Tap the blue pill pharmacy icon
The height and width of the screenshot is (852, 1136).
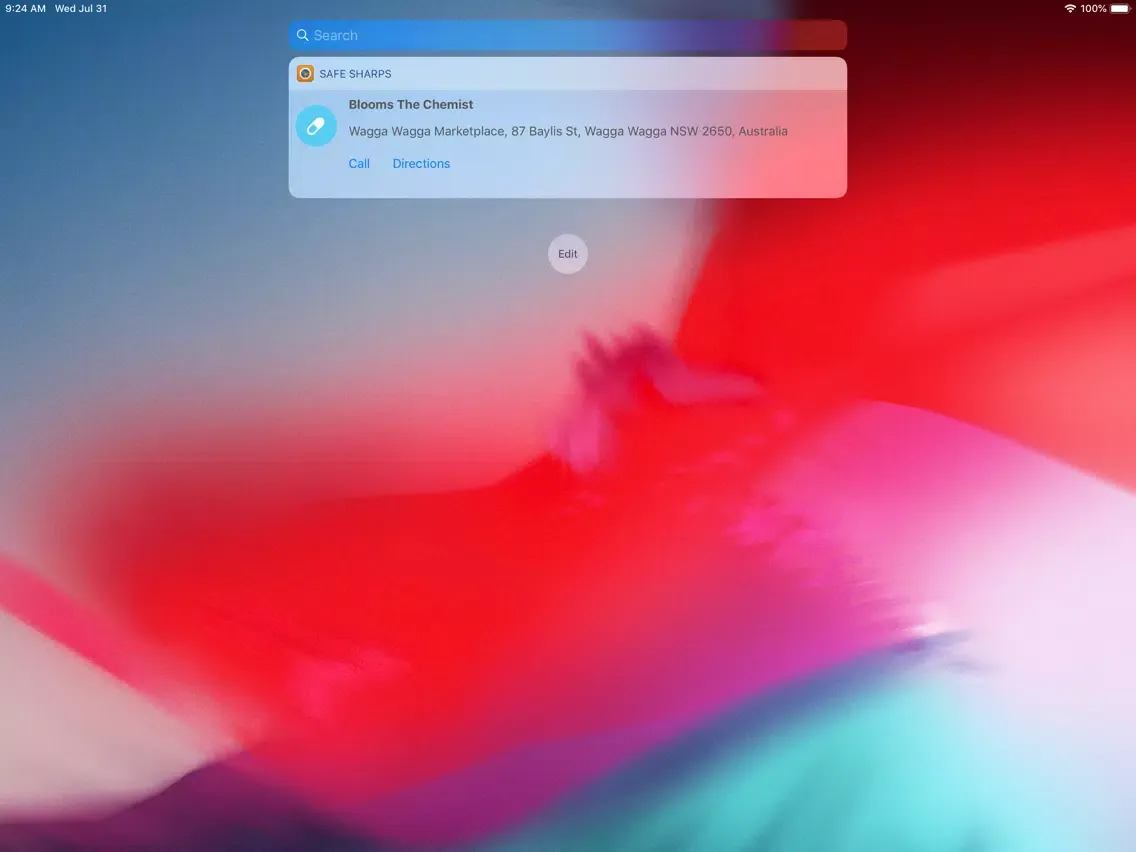coord(316,126)
